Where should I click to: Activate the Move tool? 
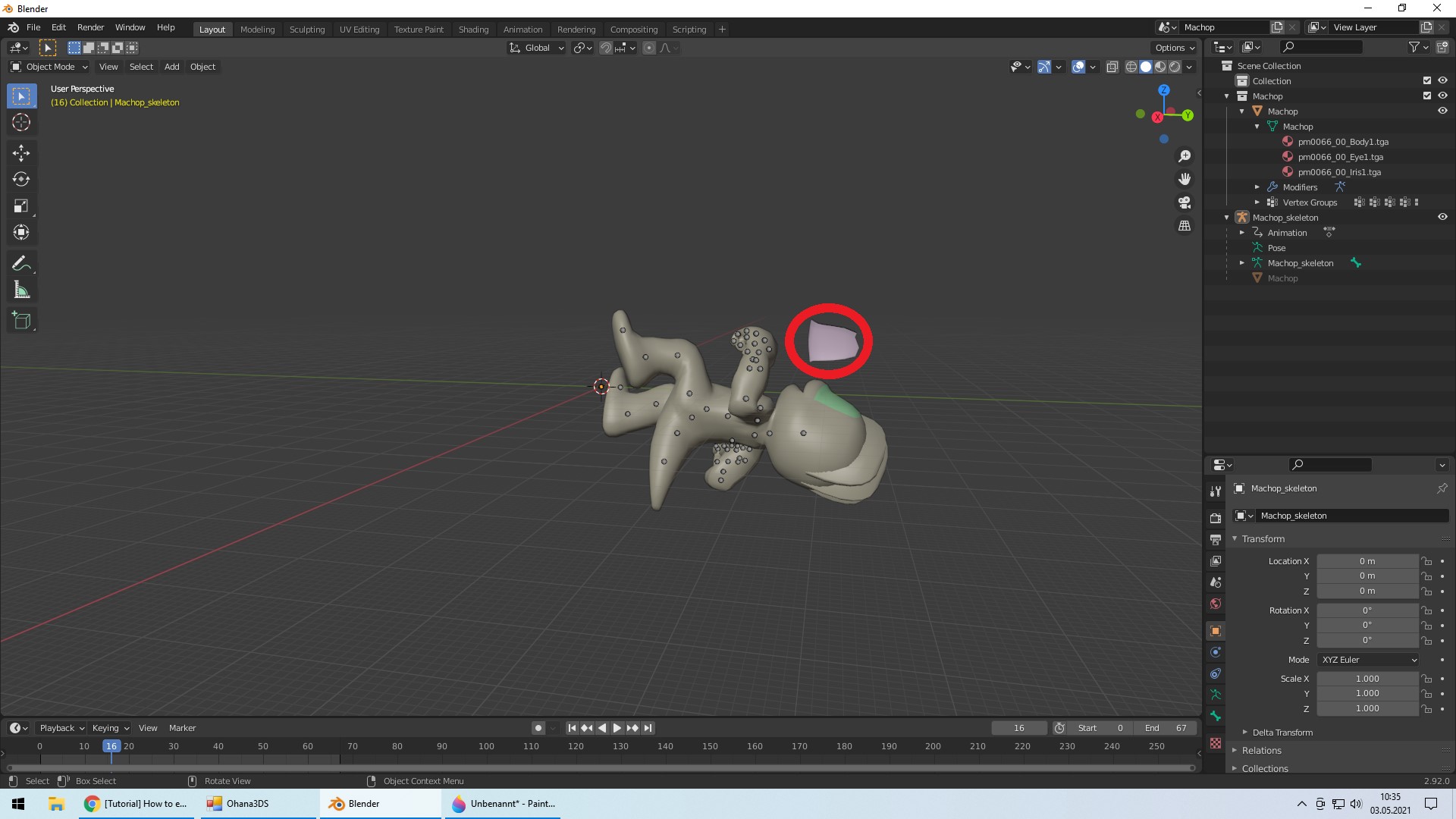point(21,153)
